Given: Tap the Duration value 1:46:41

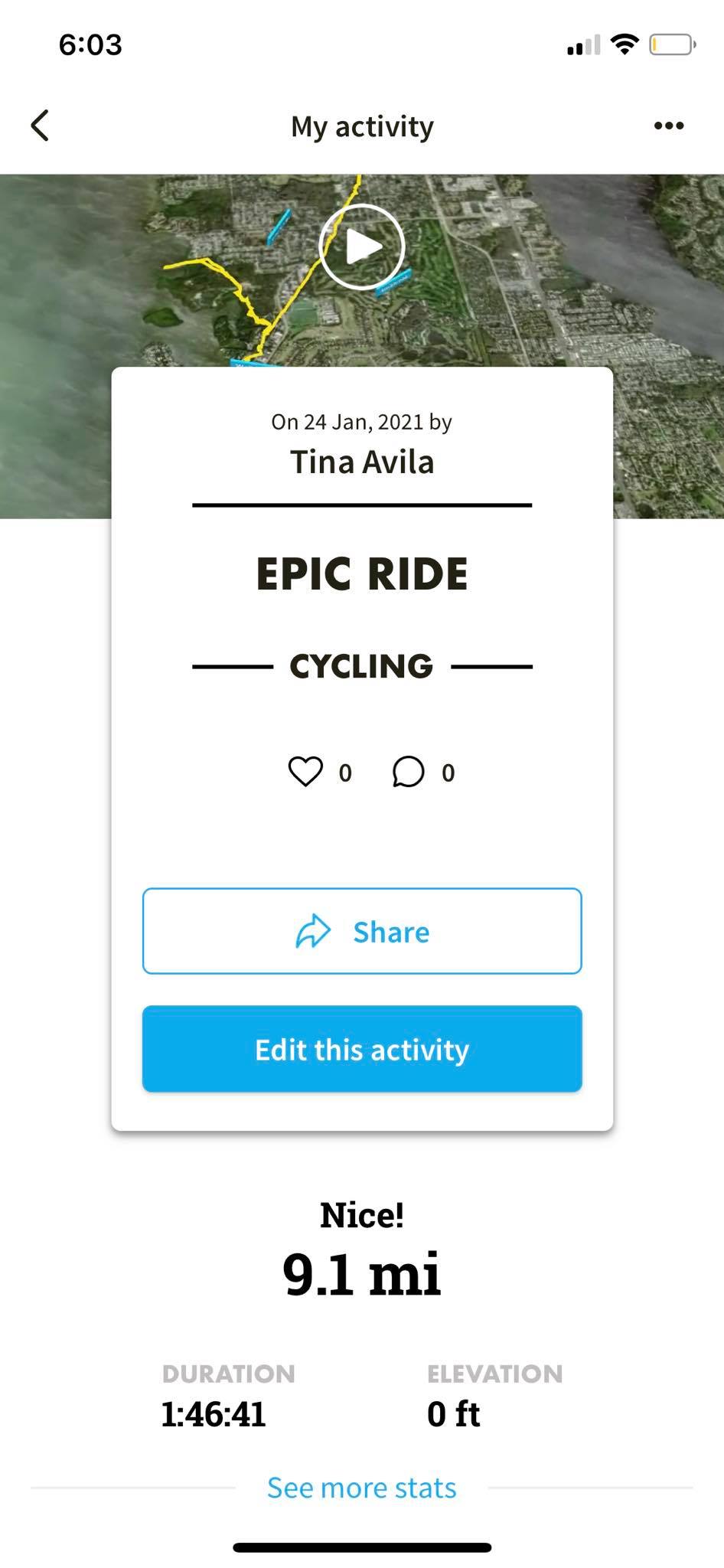Looking at the screenshot, I should pos(214,1414).
